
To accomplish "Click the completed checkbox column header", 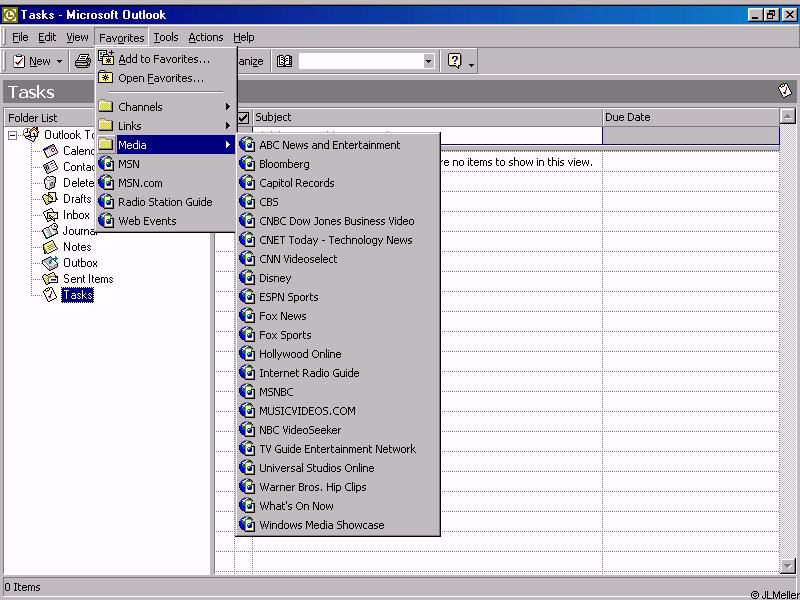I will (x=243, y=117).
